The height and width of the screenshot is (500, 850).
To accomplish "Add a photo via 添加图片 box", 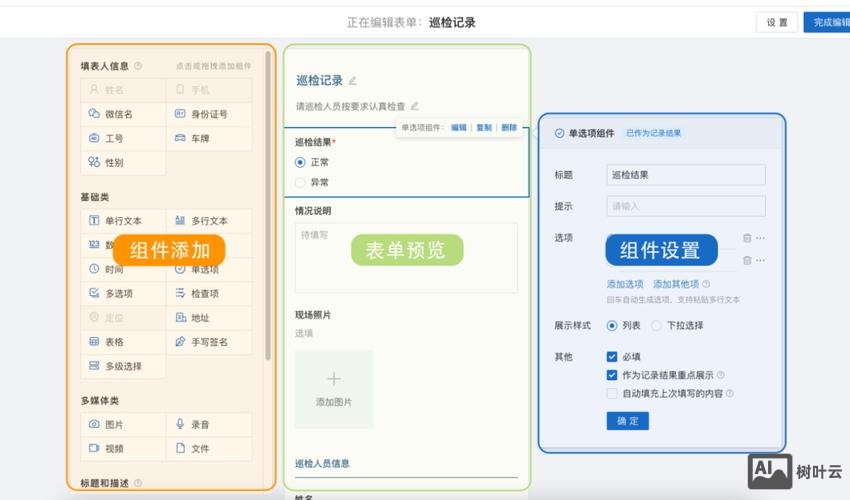I will (x=334, y=389).
